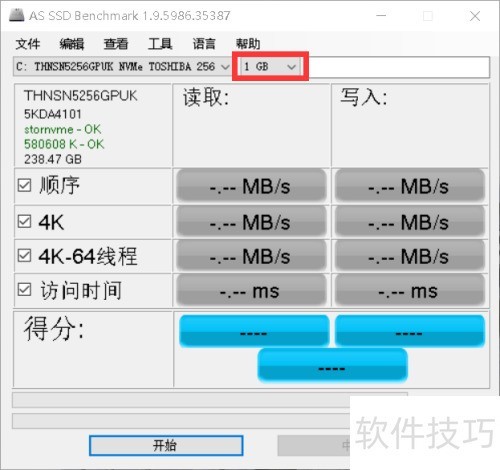The width and height of the screenshot is (500, 470).
Task: Open the 编辑 menu
Action: [72, 44]
